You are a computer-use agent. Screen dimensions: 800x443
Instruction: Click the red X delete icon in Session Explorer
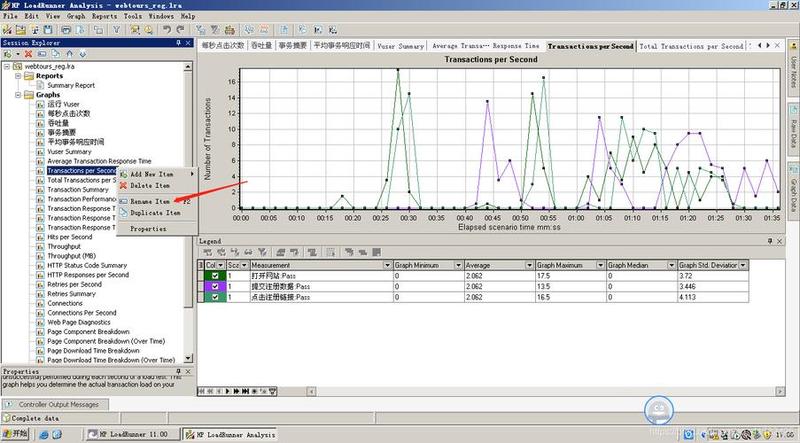(x=29, y=54)
